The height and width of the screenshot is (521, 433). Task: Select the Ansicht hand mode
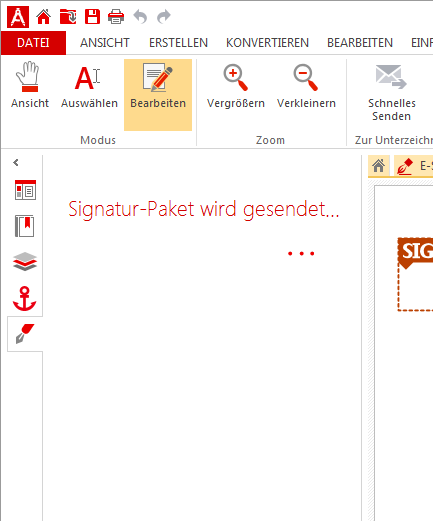click(x=30, y=85)
